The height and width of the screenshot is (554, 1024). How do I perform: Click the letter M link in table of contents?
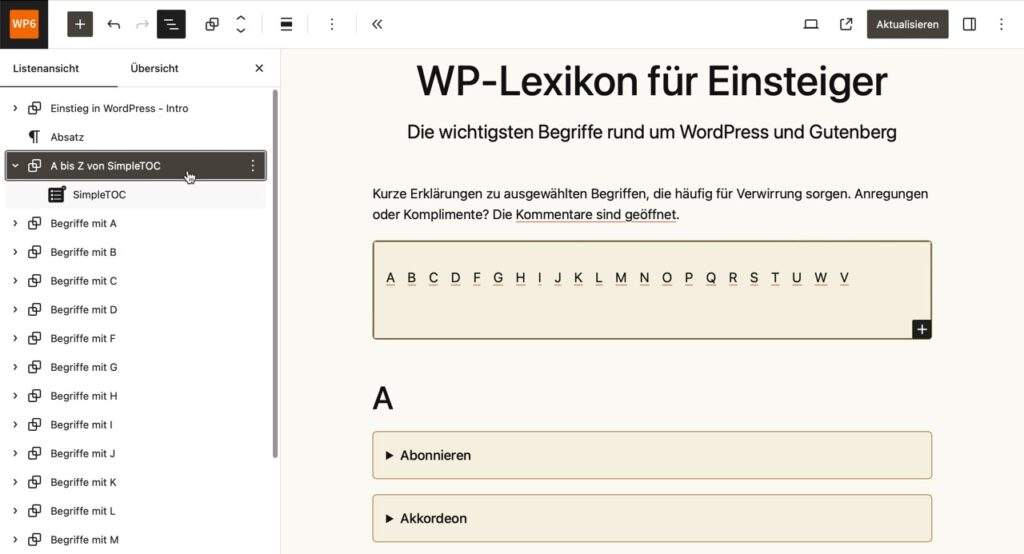621,278
